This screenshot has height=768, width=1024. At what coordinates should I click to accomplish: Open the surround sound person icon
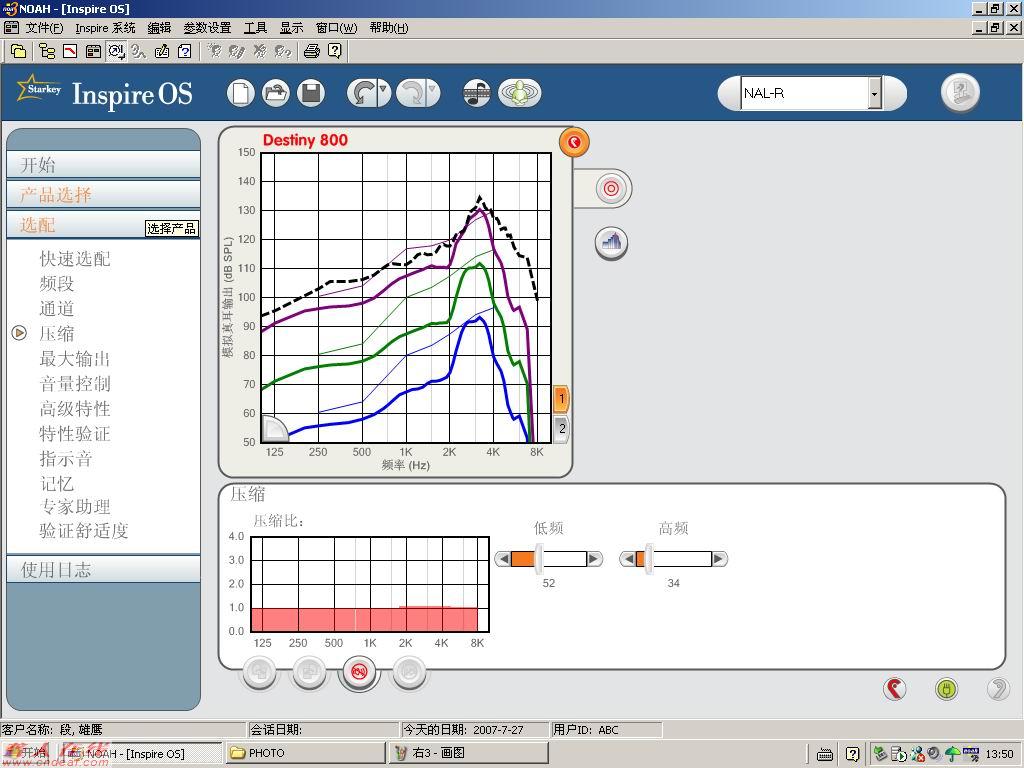click(x=519, y=93)
